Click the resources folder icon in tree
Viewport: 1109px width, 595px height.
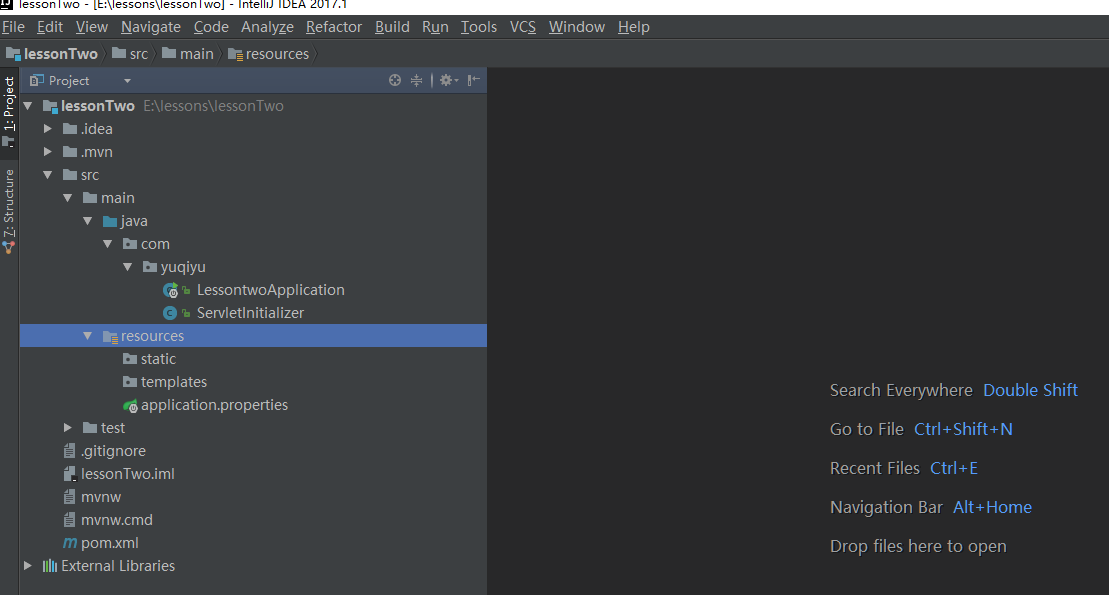110,337
